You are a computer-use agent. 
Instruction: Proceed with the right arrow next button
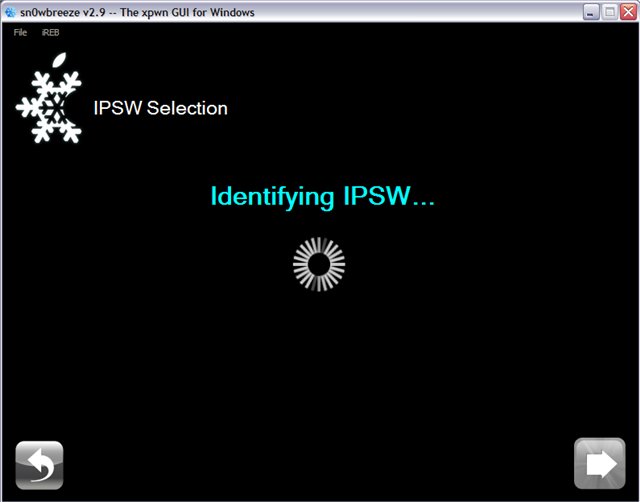coord(600,463)
